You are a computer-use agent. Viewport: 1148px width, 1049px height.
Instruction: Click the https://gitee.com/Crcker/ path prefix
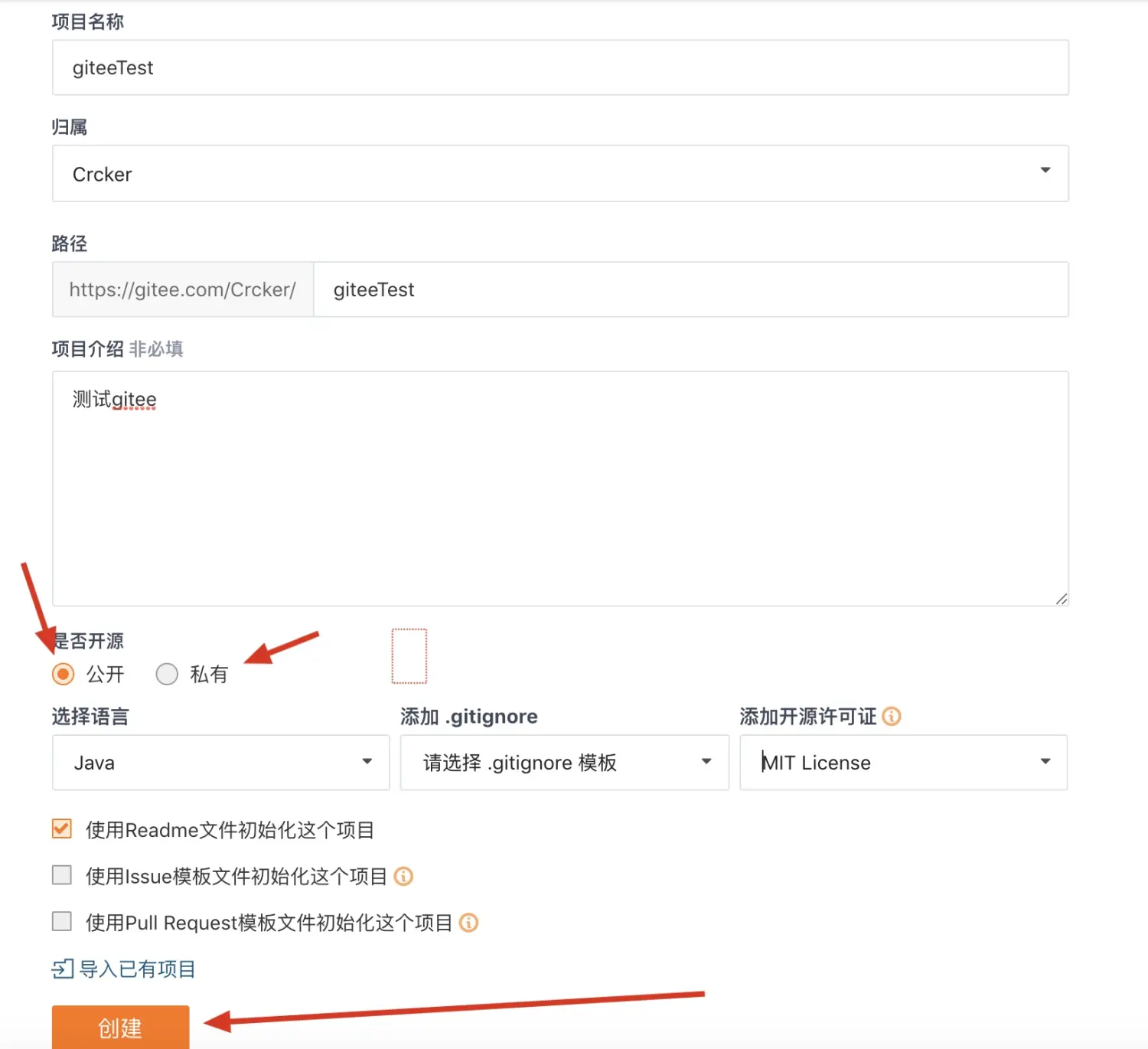183,289
